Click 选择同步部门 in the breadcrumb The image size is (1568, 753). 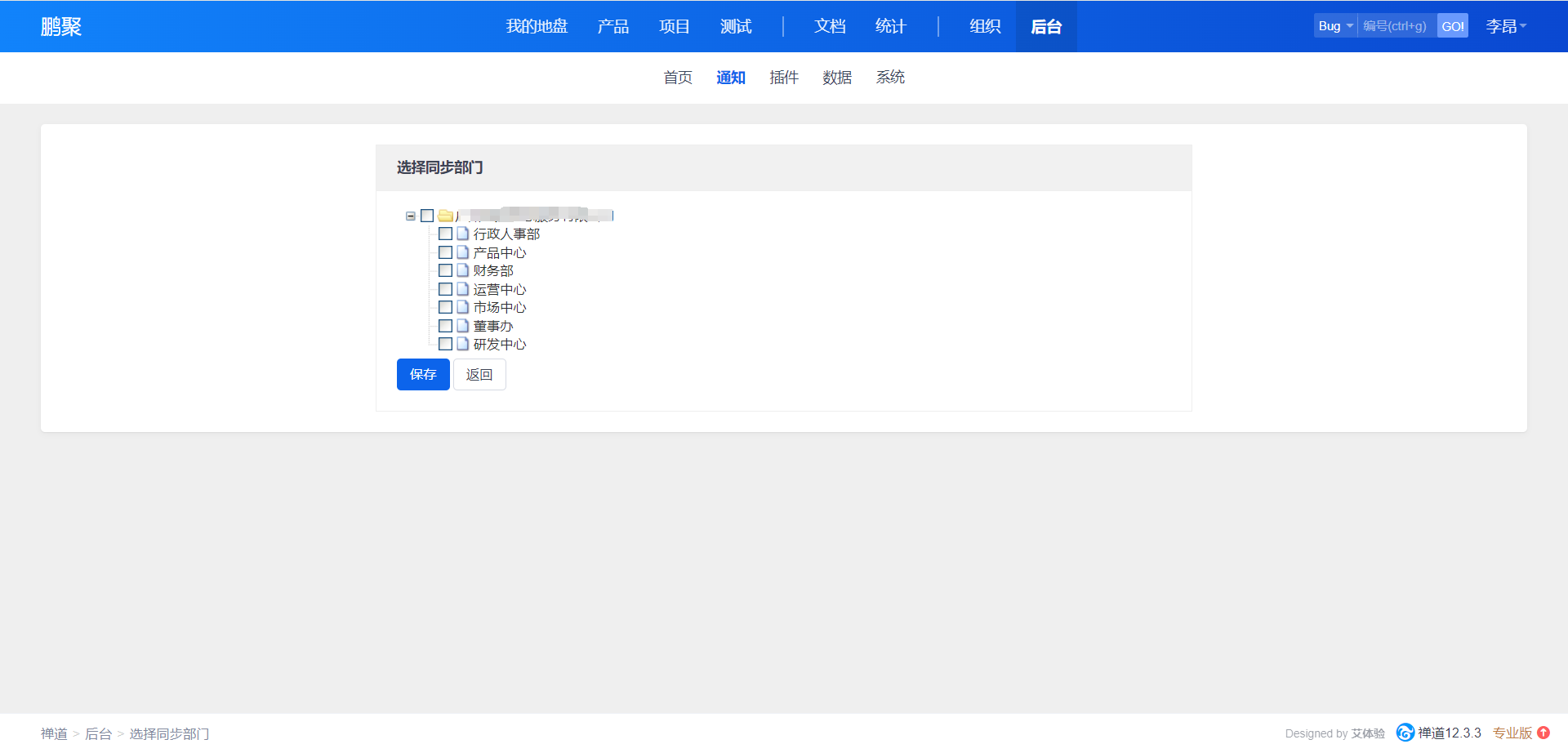169,733
